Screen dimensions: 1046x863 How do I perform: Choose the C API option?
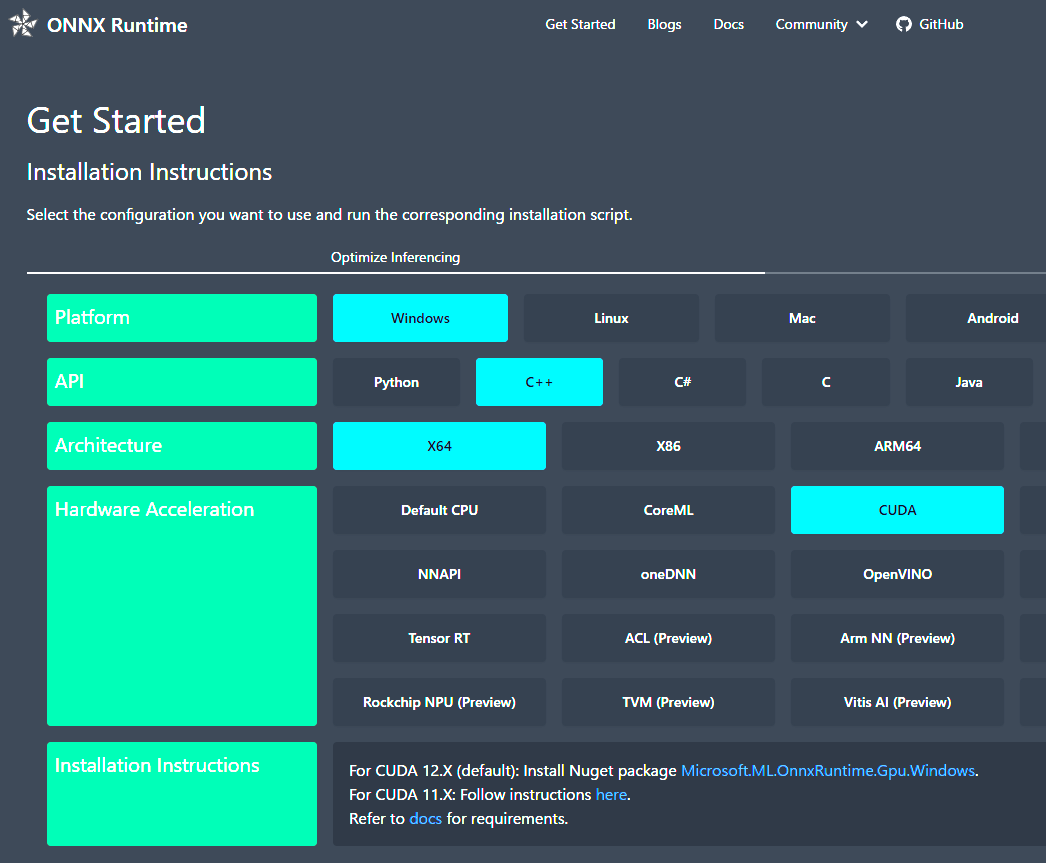pos(826,382)
